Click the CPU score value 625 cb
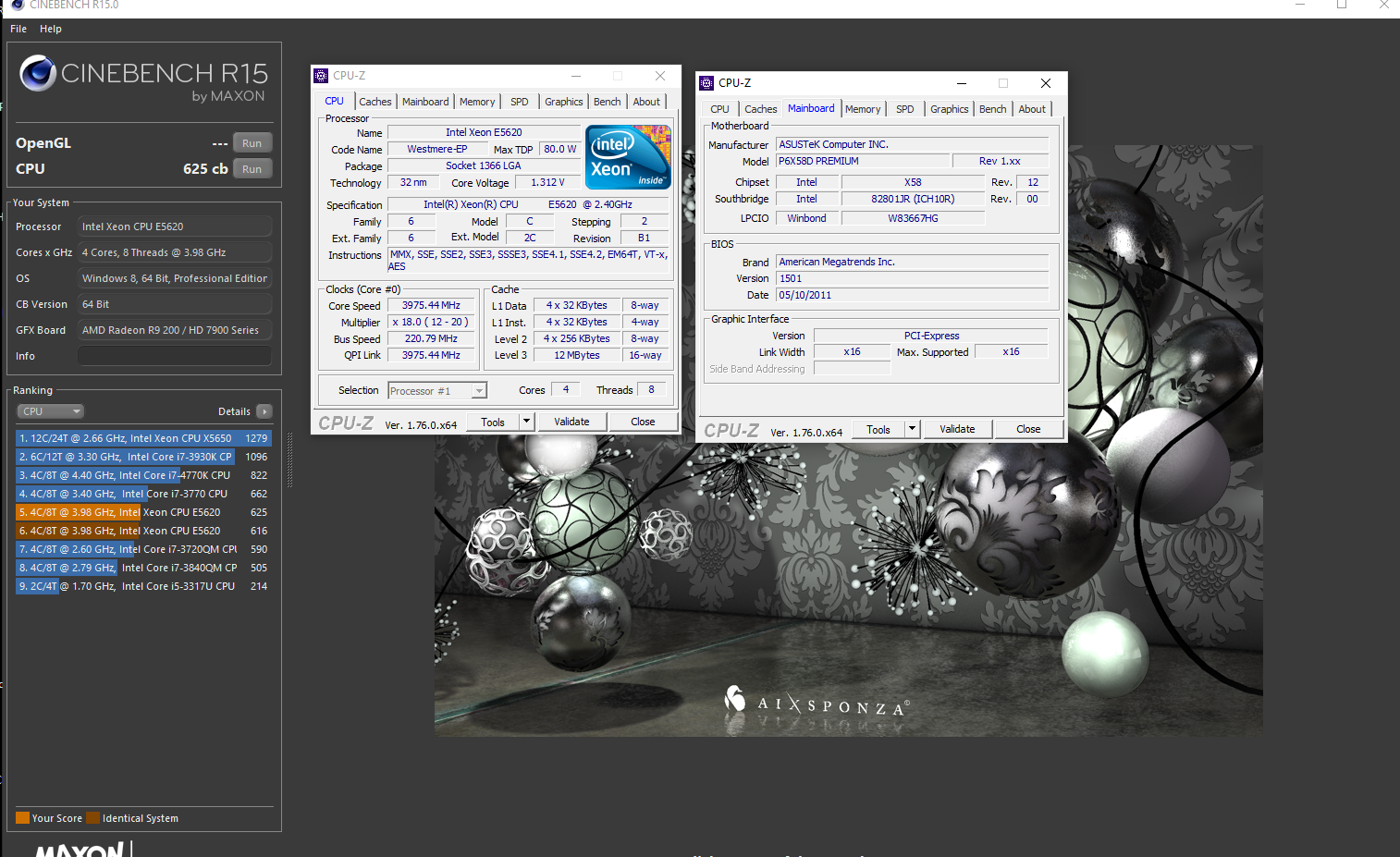Screen dimensions: 1400x857 [205, 169]
